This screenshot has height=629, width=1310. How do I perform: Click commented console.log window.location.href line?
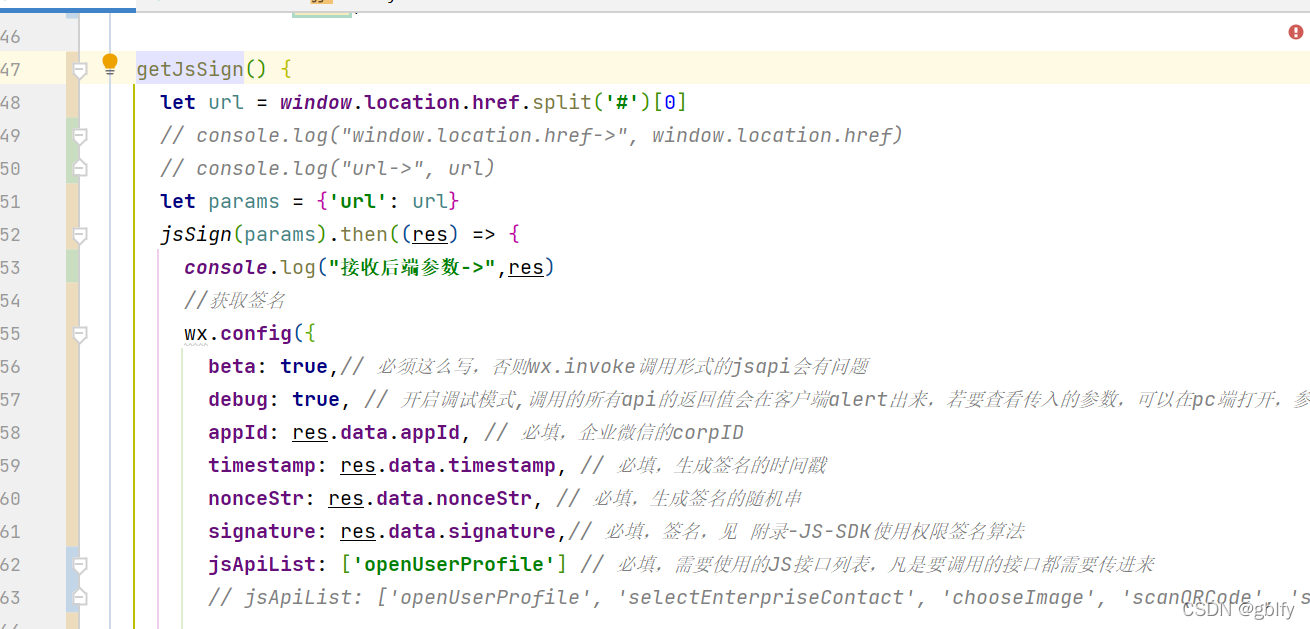pyautogui.click(x=531, y=136)
